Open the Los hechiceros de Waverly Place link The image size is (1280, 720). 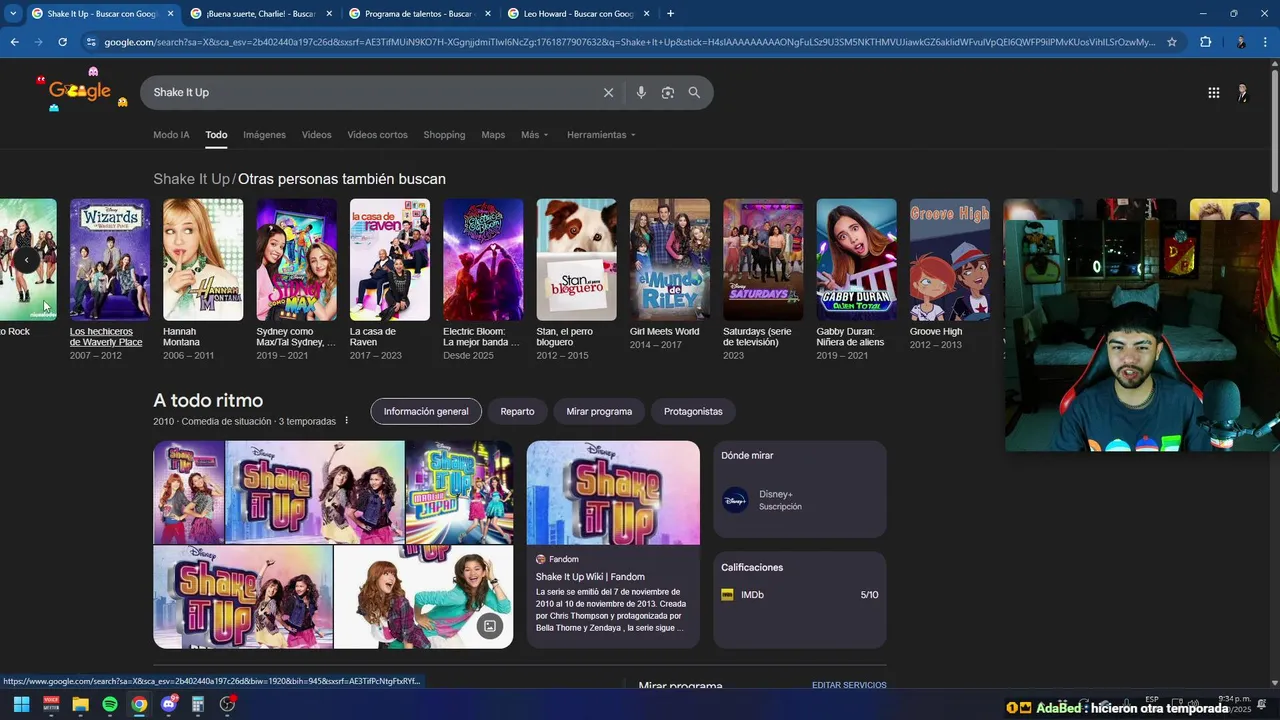point(106,337)
